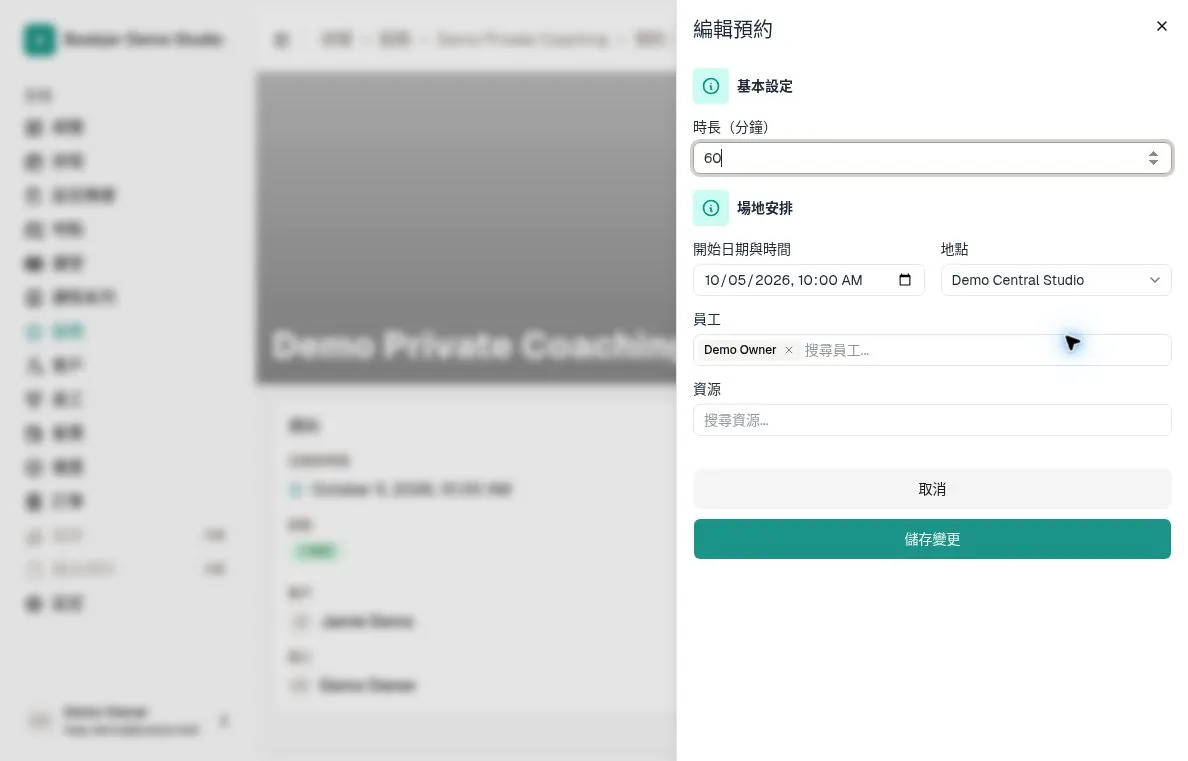Click the 編輯預約 title
This screenshot has width=1188, height=761.
(733, 30)
